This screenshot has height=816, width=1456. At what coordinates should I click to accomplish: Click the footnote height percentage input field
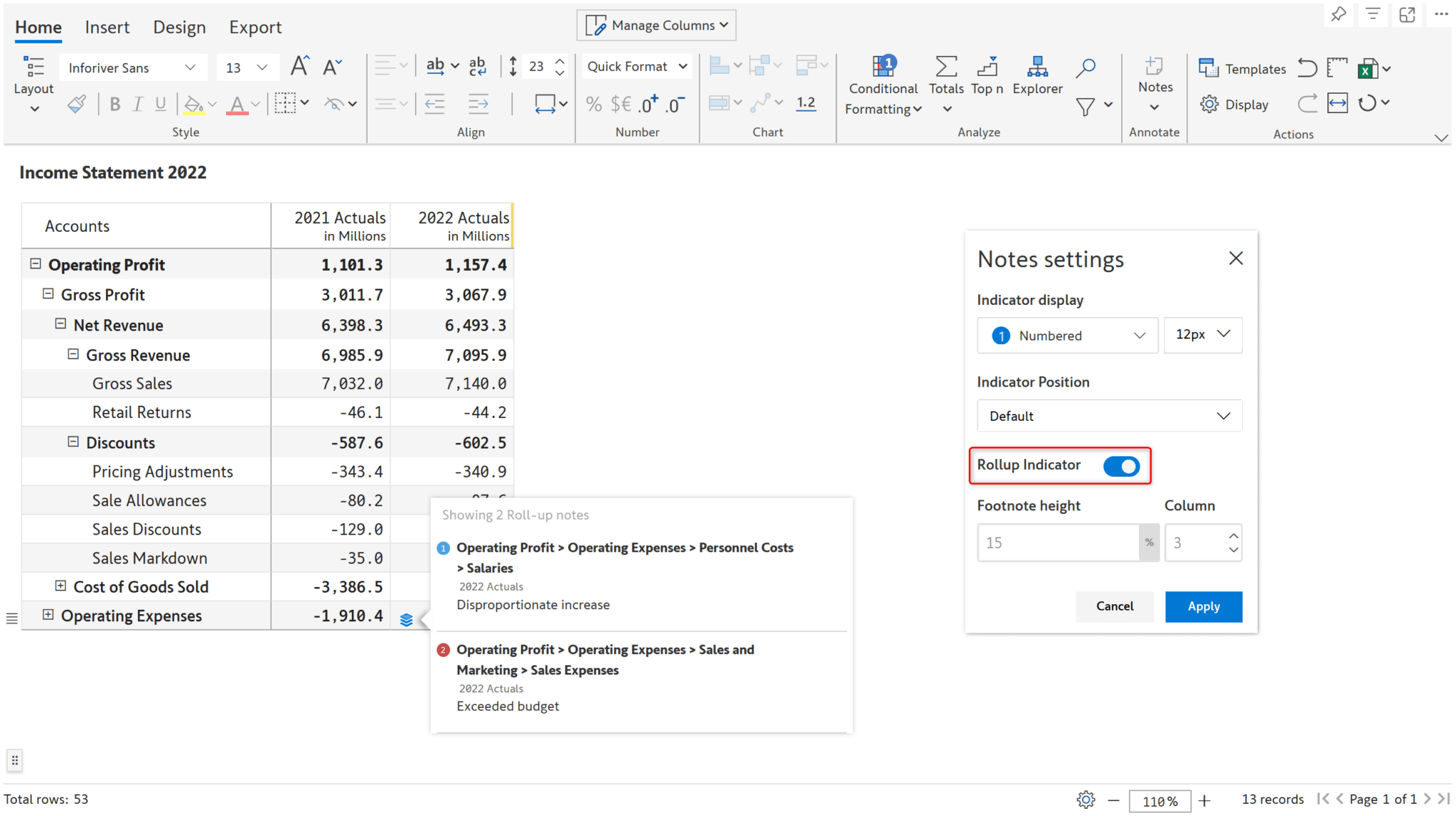tap(1059, 542)
